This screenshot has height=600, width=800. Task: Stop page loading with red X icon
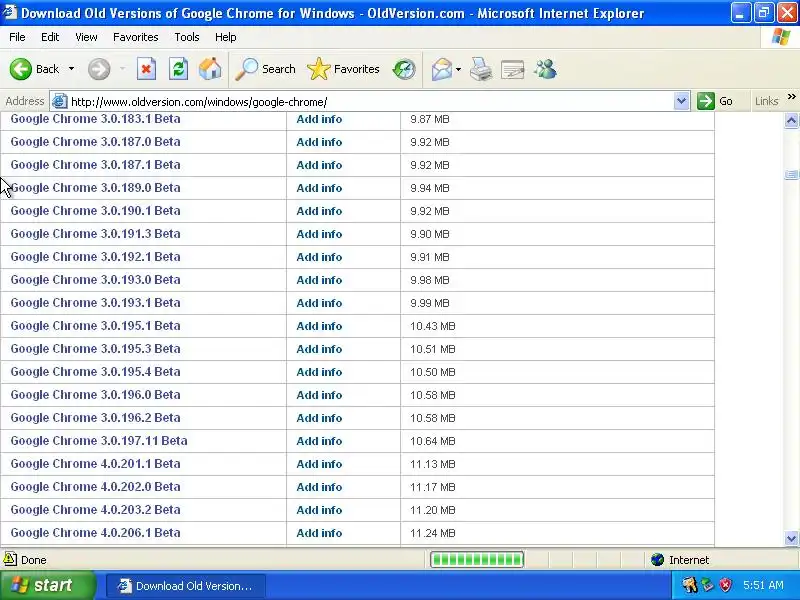146,69
